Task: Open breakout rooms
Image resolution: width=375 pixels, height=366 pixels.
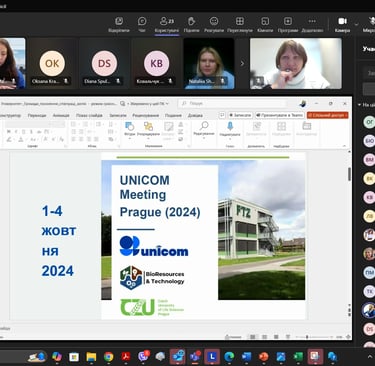Action: pyautogui.click(x=265, y=24)
